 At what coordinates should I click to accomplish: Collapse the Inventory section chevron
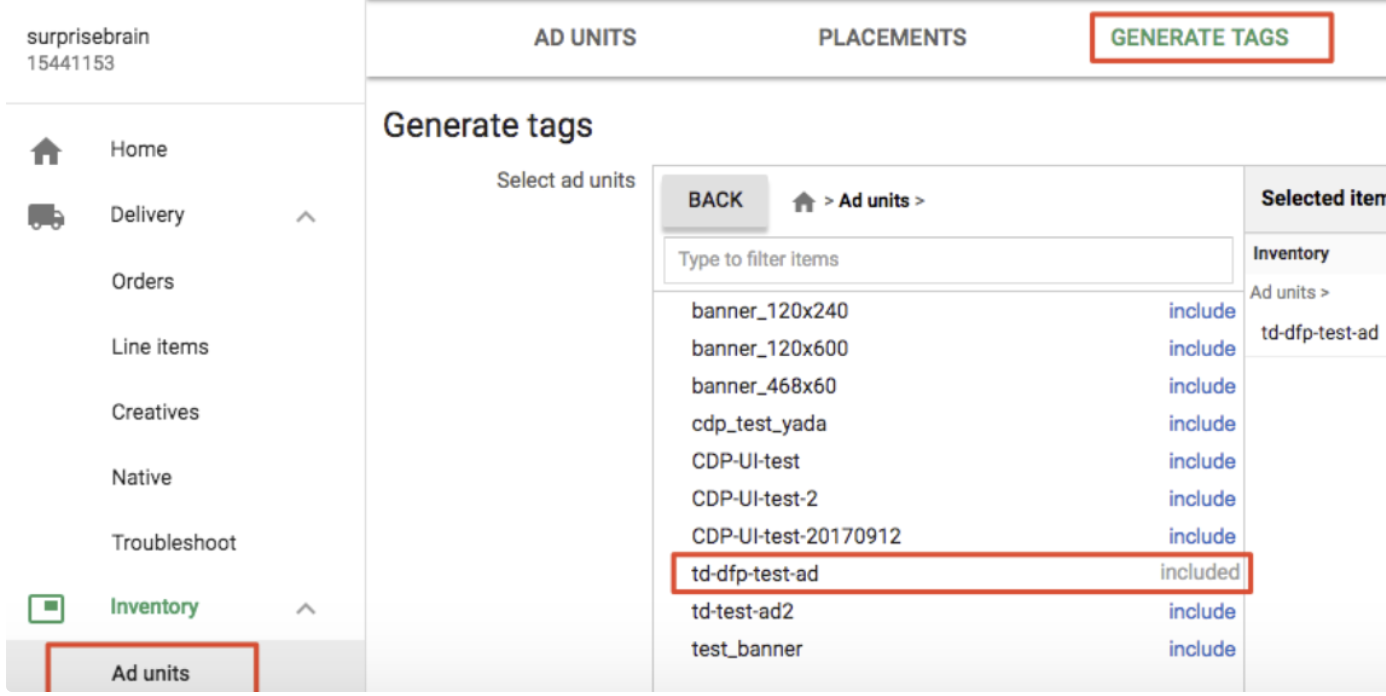(307, 608)
